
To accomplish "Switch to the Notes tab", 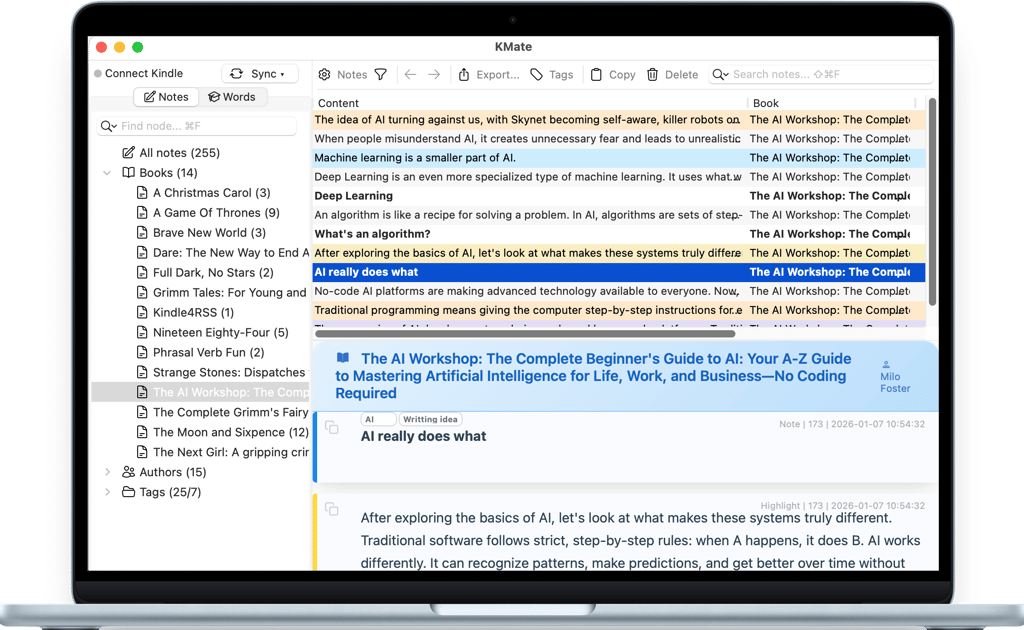I will pyautogui.click(x=167, y=97).
